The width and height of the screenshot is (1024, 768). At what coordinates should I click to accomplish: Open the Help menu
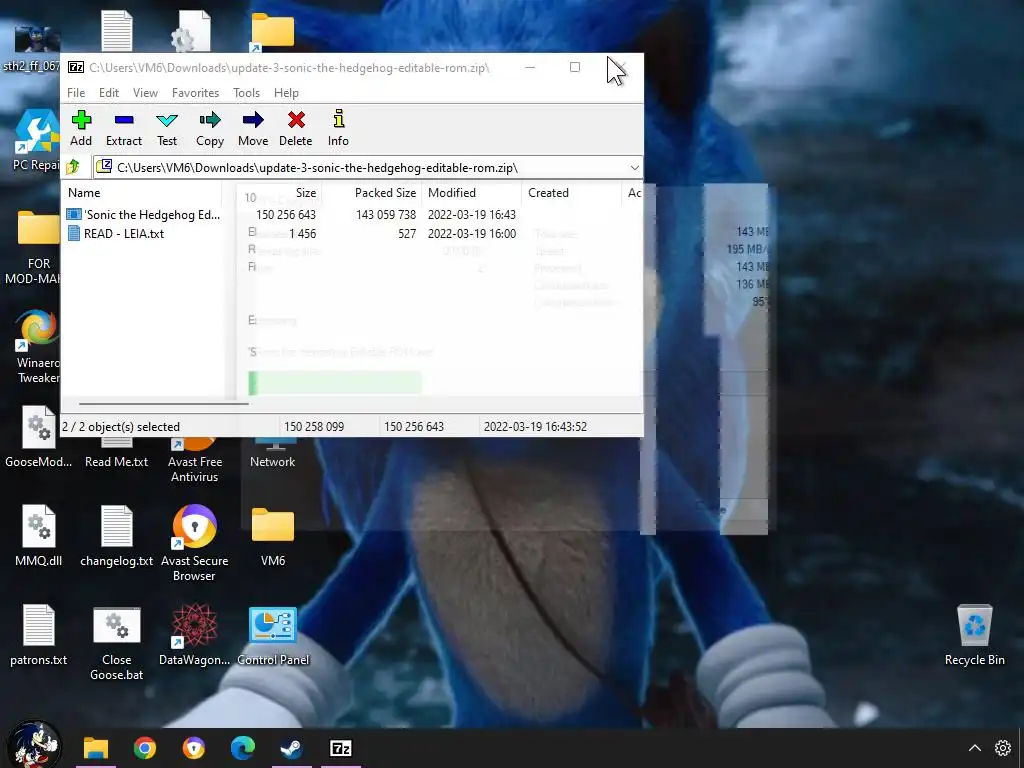click(x=286, y=93)
